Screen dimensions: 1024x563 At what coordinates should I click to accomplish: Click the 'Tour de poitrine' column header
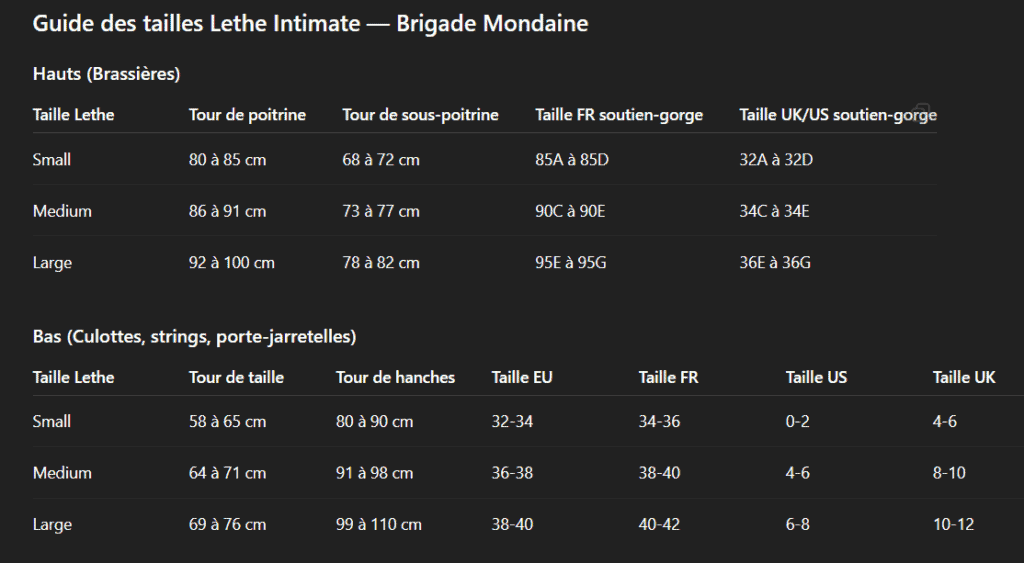pyautogui.click(x=247, y=115)
